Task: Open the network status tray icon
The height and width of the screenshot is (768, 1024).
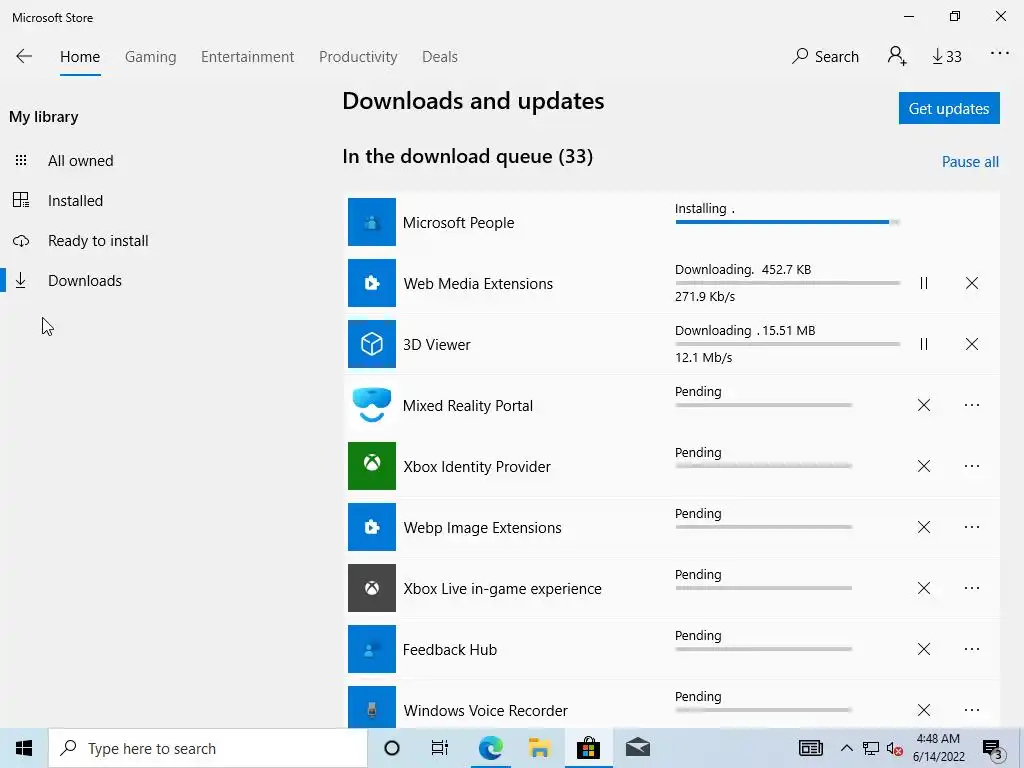Action: point(871,749)
